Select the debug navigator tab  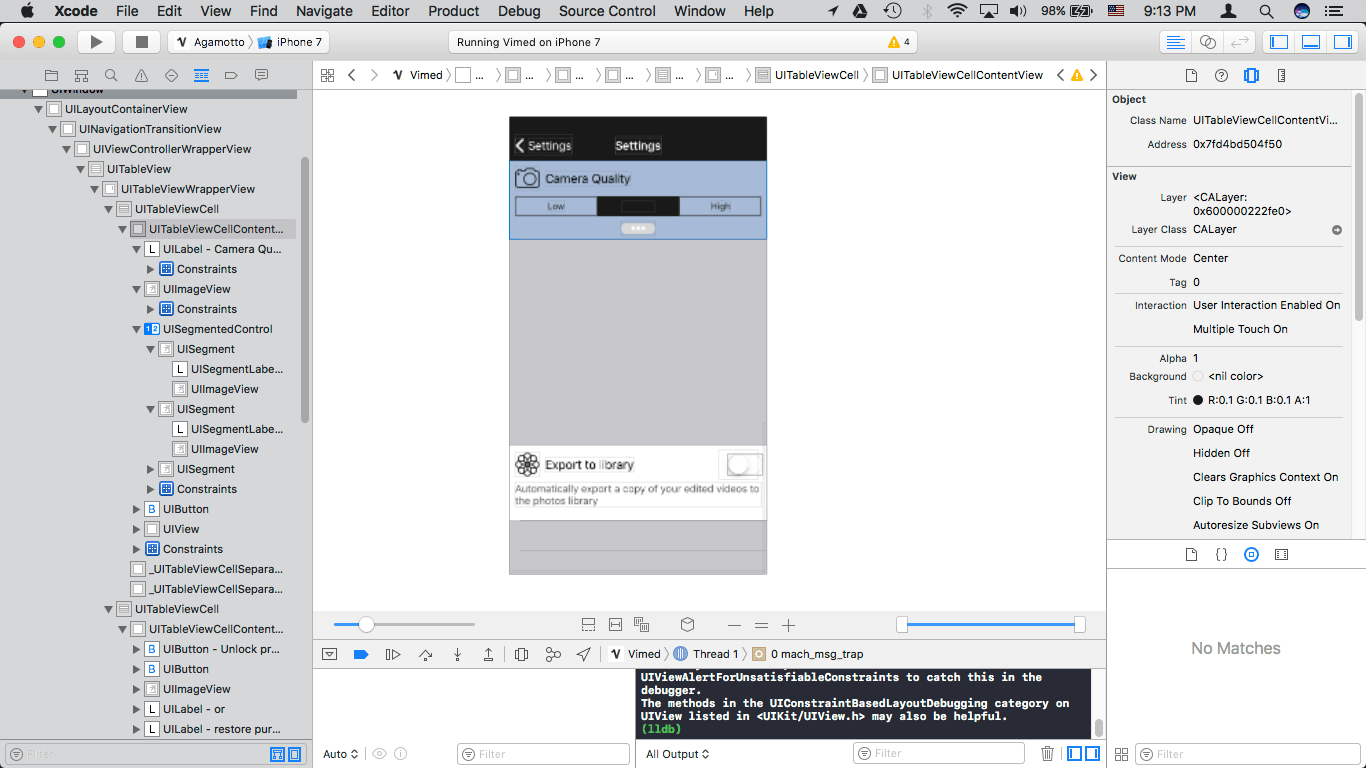tap(201, 75)
